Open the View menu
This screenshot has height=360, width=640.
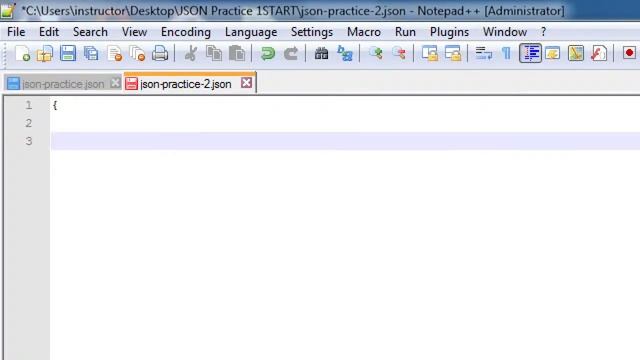[x=134, y=32]
